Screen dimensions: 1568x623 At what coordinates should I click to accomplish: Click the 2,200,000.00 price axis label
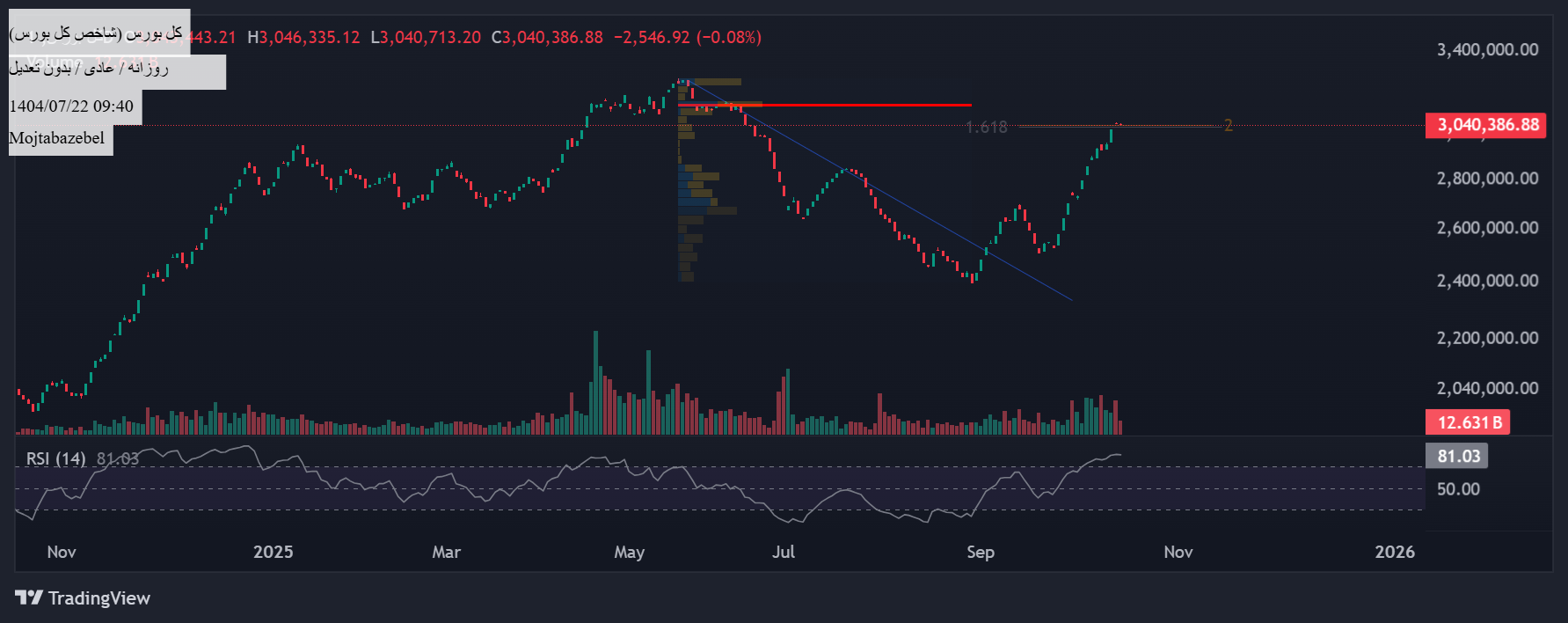pyautogui.click(x=1487, y=338)
